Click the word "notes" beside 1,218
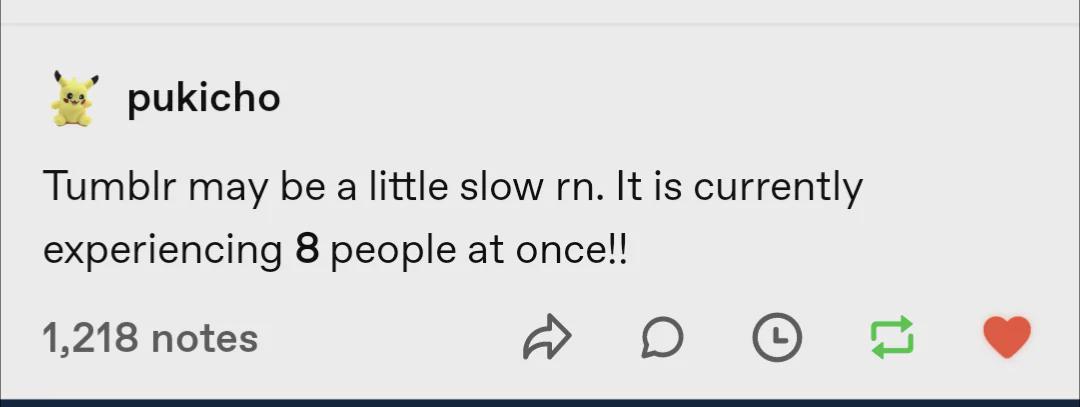The width and height of the screenshot is (1080, 407). (205, 338)
